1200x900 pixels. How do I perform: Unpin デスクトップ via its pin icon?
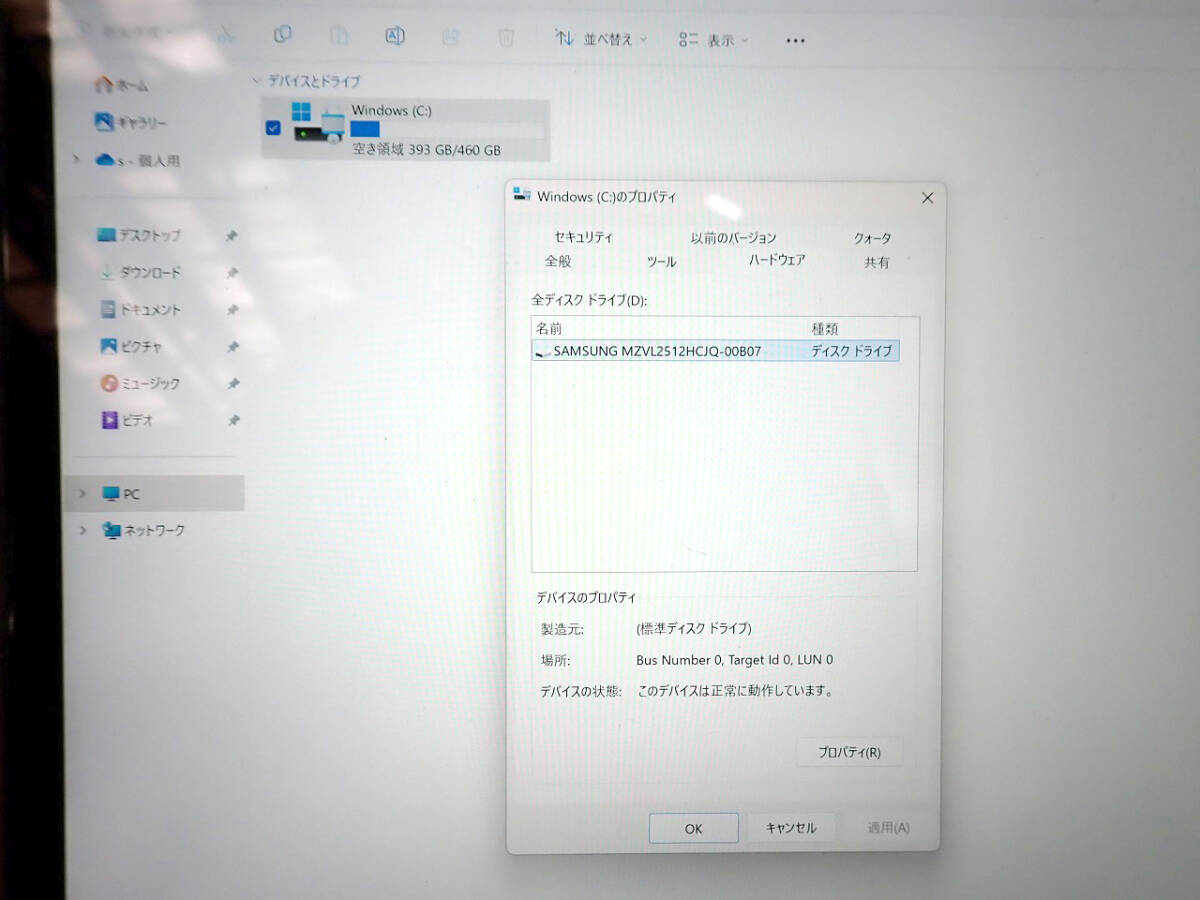tap(232, 237)
